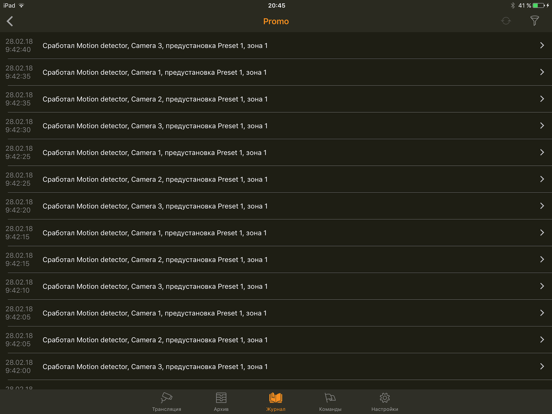The height and width of the screenshot is (414, 552).
Task: Select 9:42:05 'Сработал Motion detector, Camera 1' text
Action: coord(102,313)
